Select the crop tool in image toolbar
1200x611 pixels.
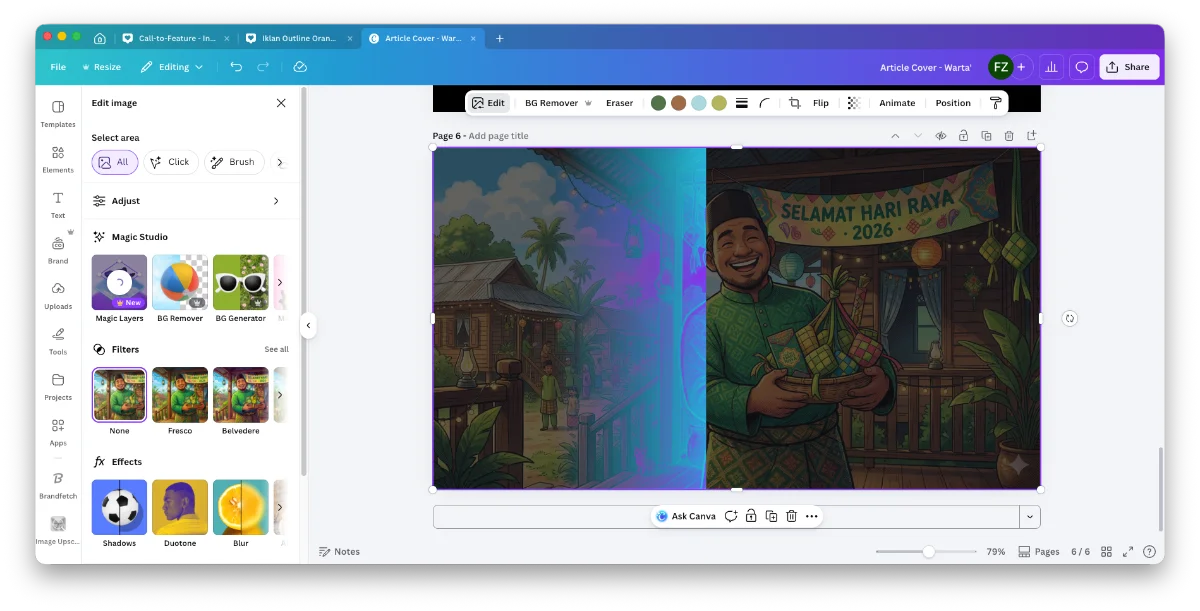pyautogui.click(x=795, y=103)
